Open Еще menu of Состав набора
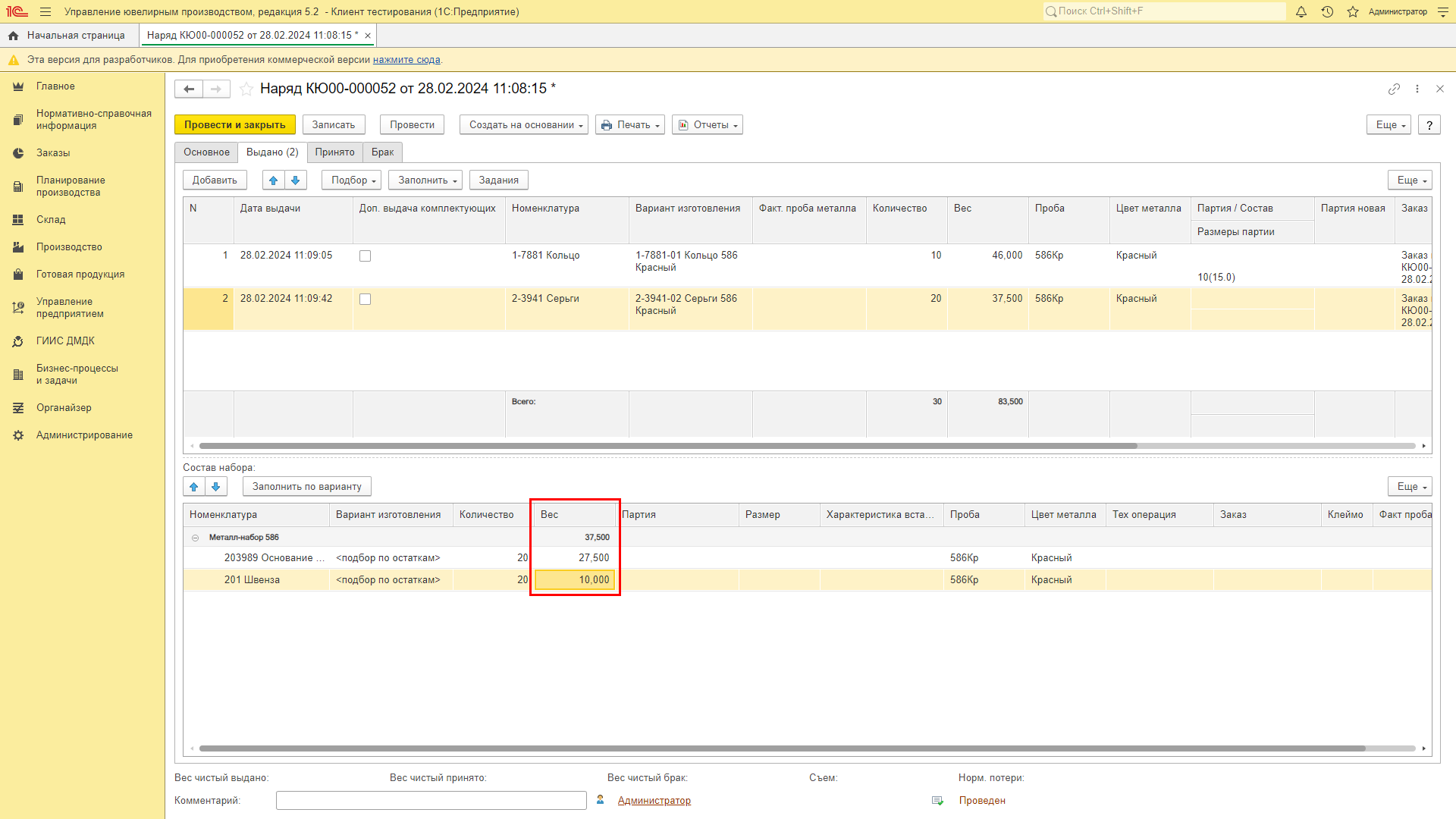The image size is (1456, 819). tap(1410, 486)
